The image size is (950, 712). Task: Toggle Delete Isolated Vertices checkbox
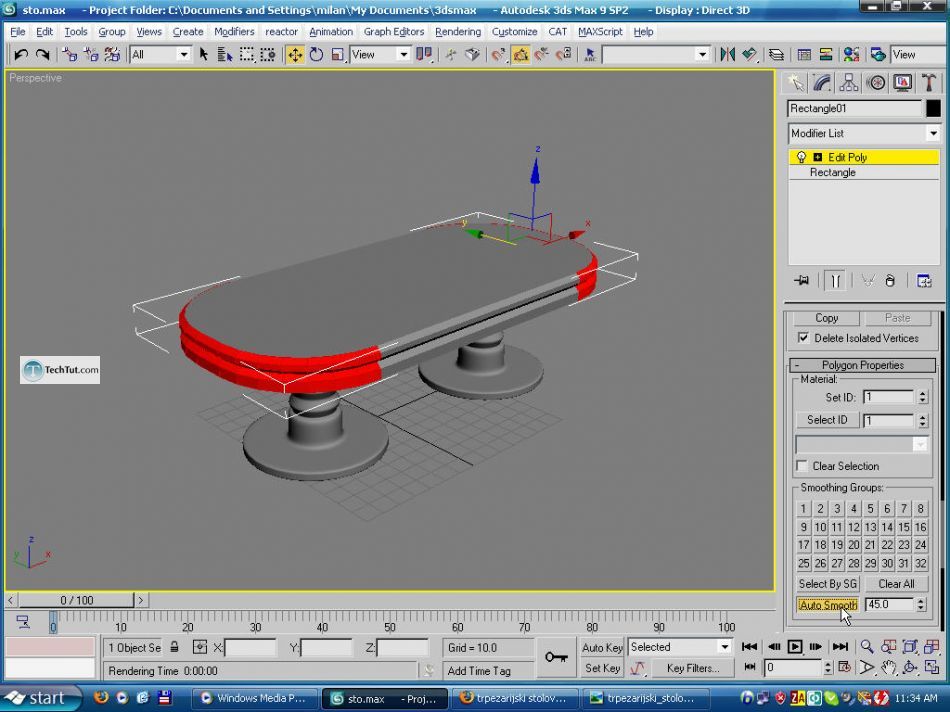803,338
